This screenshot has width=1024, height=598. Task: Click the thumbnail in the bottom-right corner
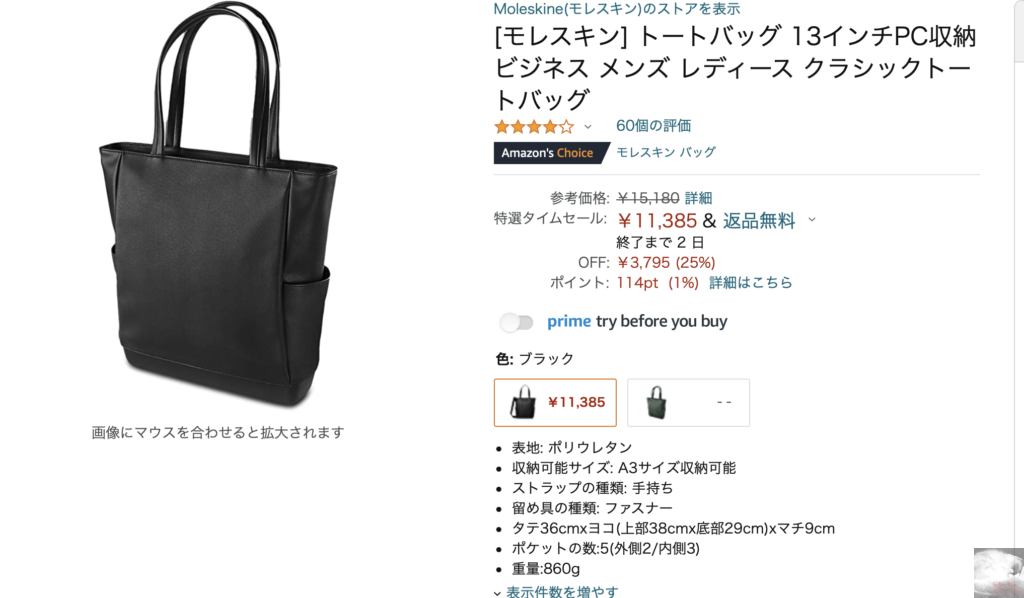999,573
